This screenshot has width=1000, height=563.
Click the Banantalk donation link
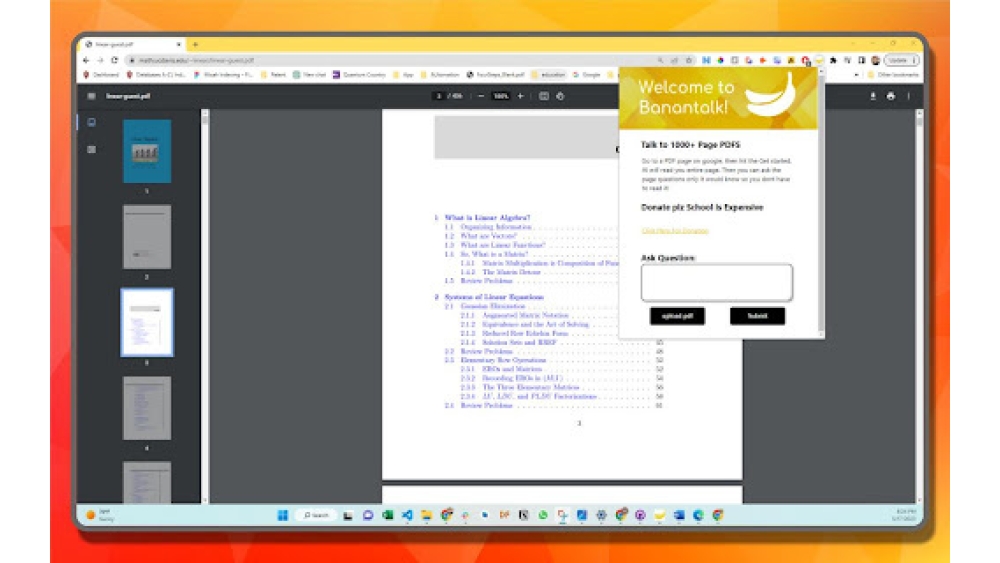click(675, 231)
